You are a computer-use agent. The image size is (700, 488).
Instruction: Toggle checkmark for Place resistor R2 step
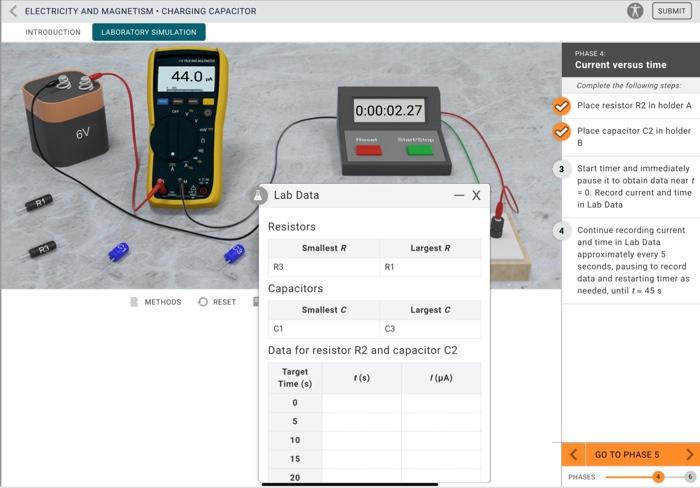pyautogui.click(x=561, y=106)
